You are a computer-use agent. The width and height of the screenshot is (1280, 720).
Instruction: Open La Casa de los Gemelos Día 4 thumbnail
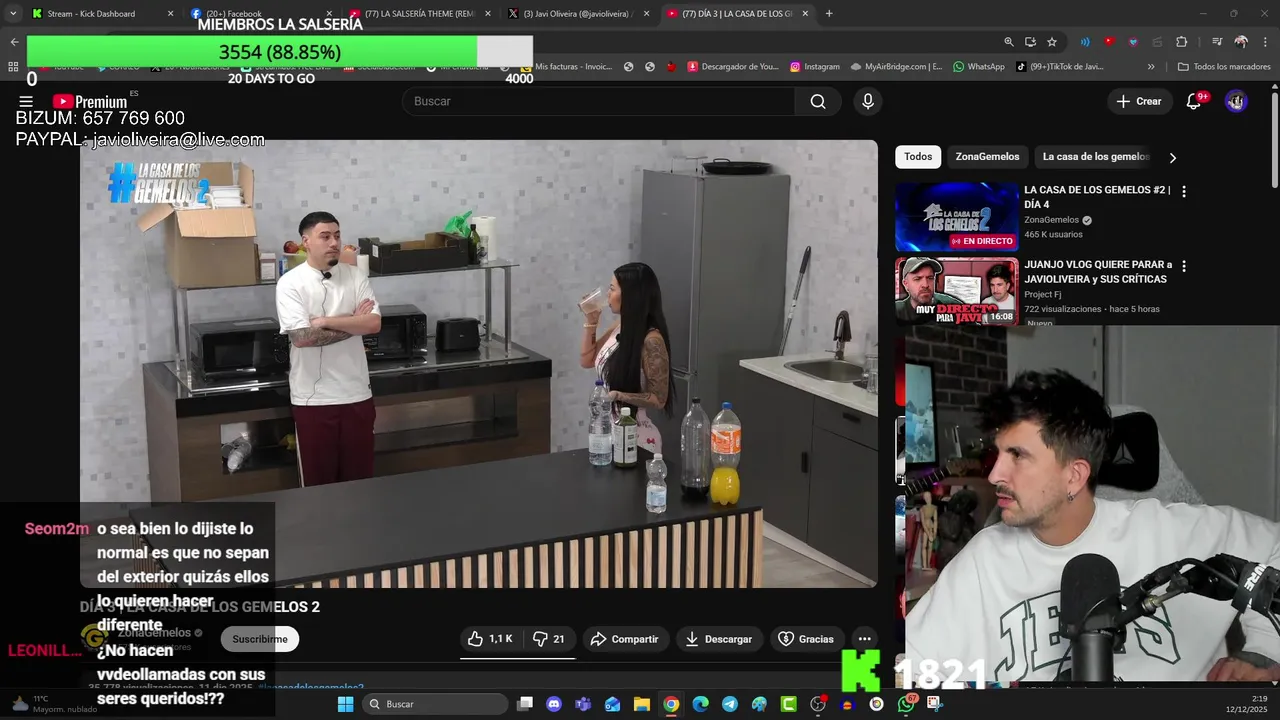click(x=957, y=216)
